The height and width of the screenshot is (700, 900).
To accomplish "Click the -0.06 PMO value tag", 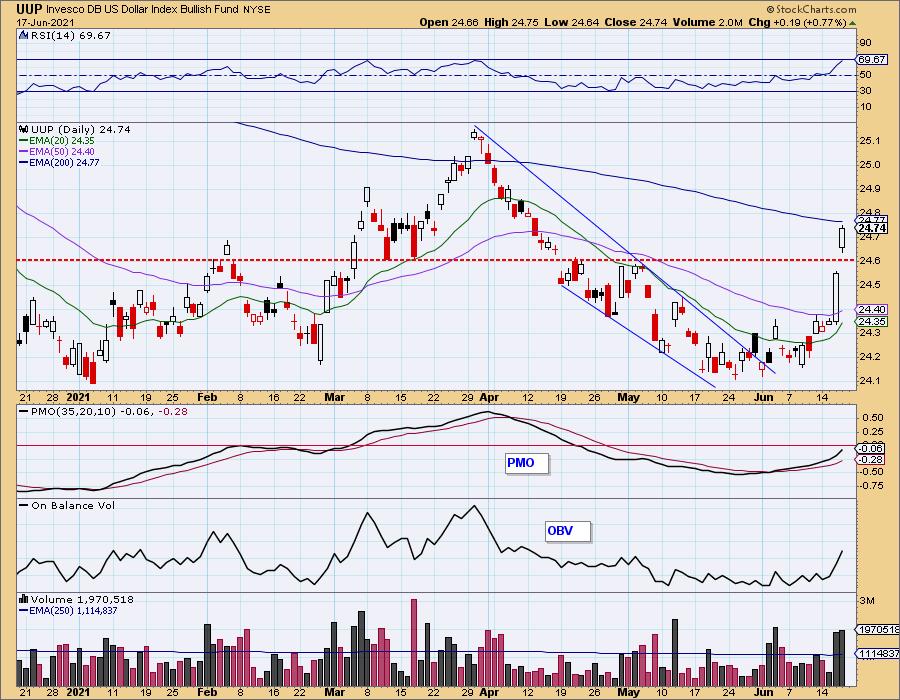I will (x=872, y=449).
